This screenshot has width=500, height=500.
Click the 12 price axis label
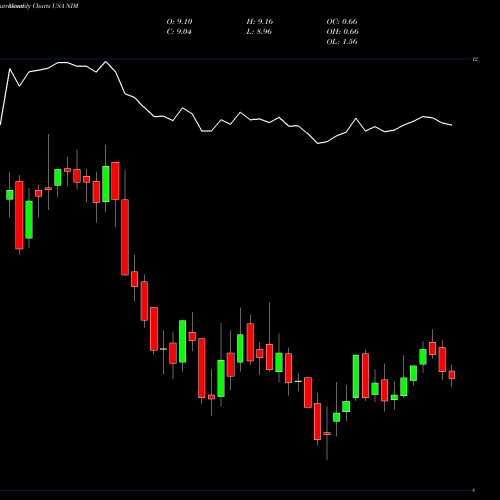[x=475, y=59]
